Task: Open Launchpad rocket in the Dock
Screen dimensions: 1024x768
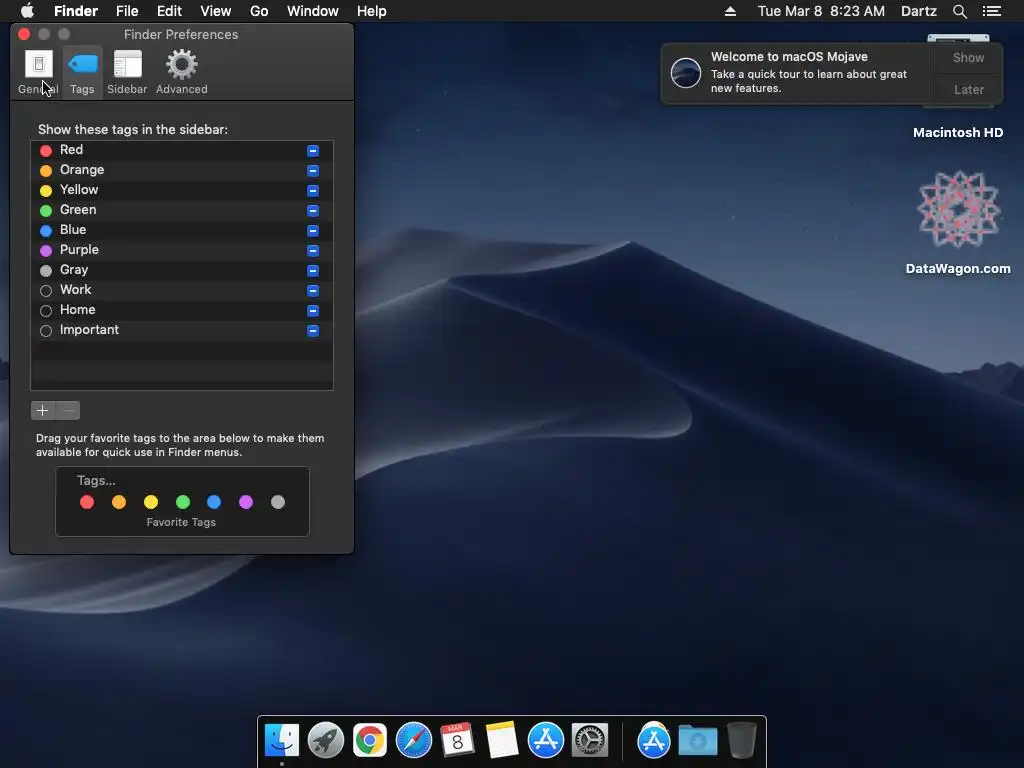Action: pos(326,741)
